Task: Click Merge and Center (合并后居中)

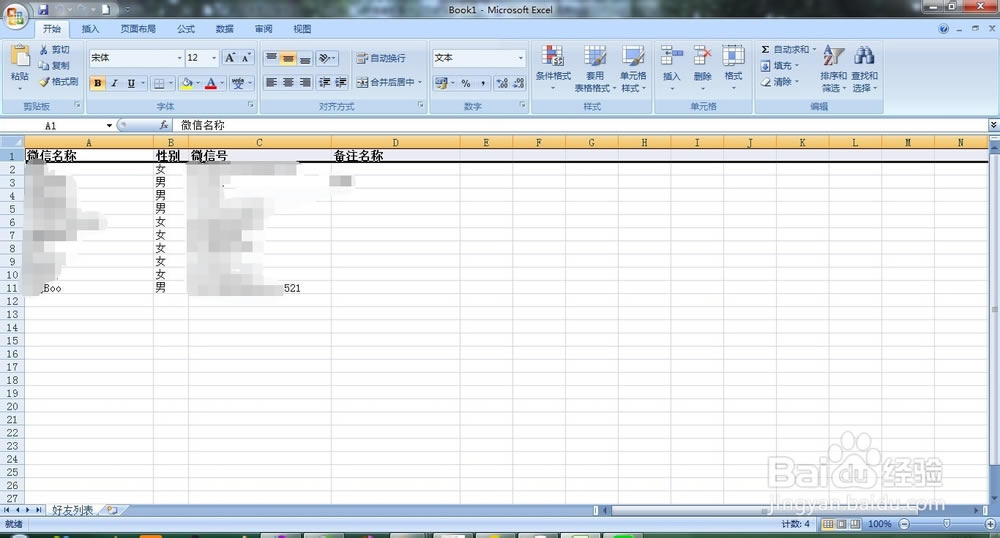Action: 389,82
